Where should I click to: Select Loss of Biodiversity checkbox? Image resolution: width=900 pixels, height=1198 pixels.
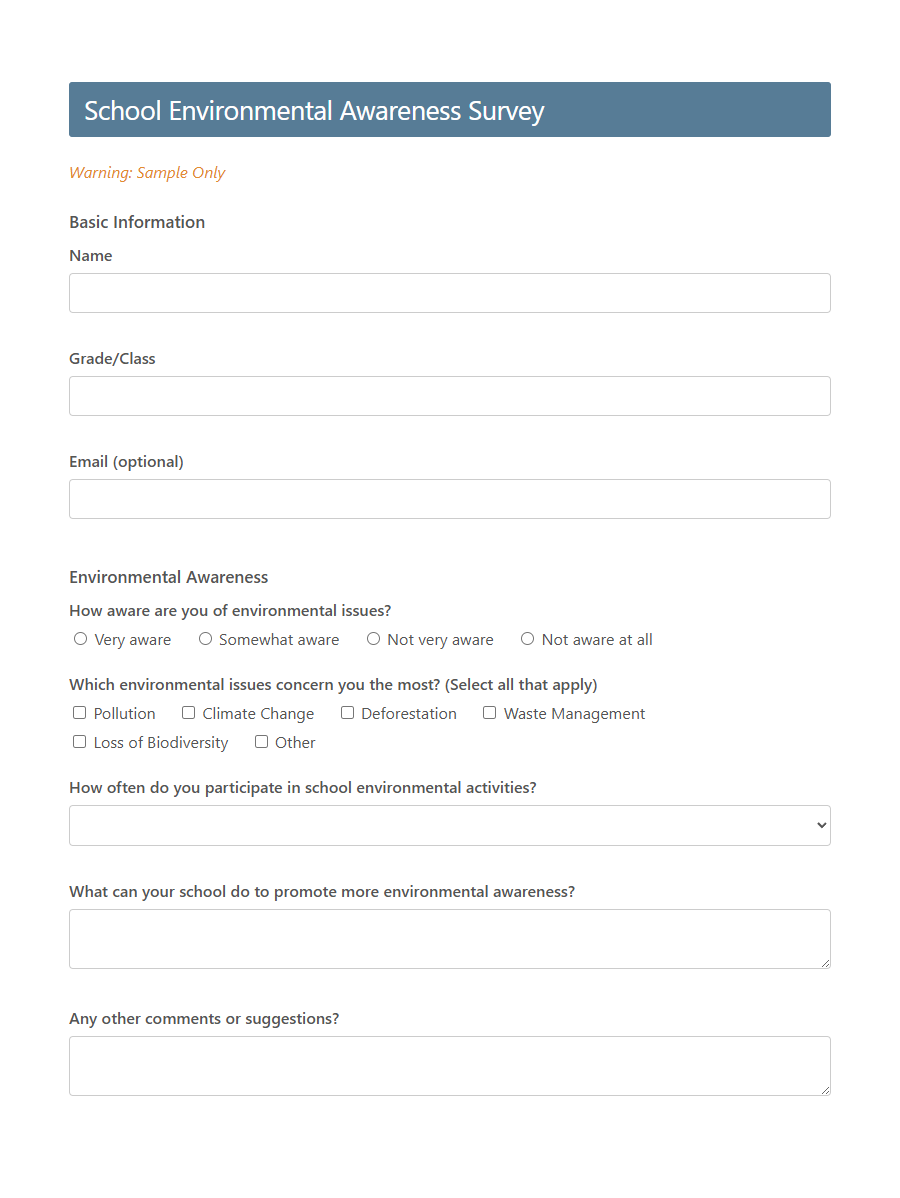tap(79, 741)
